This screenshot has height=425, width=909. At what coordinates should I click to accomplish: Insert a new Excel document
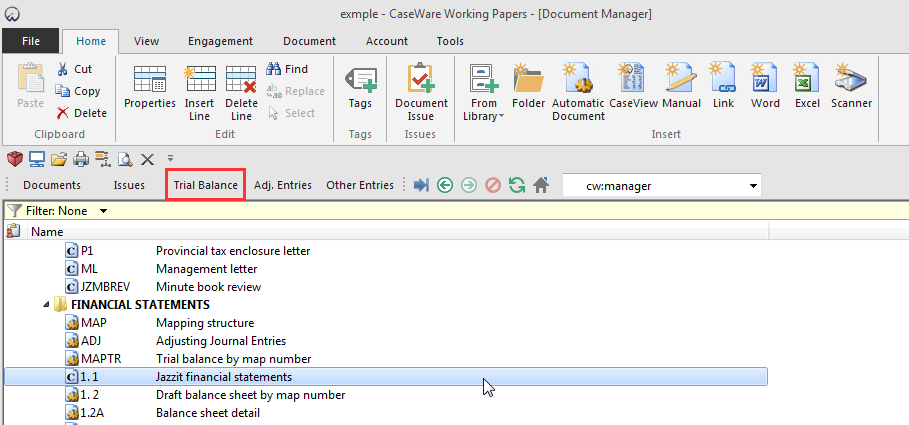pyautogui.click(x=807, y=87)
